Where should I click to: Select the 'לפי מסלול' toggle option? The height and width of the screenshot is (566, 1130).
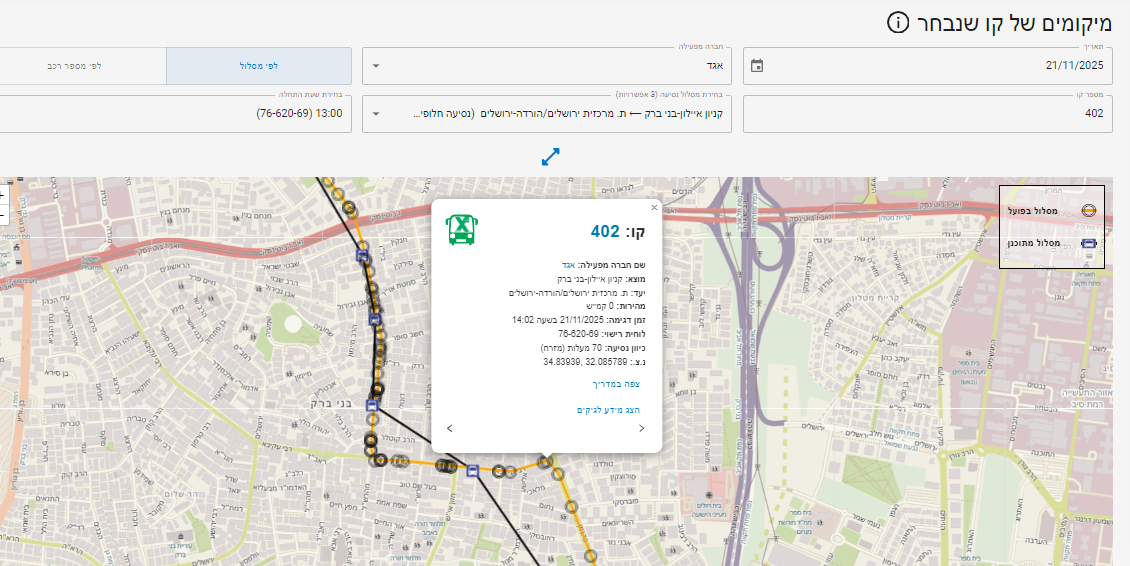259,66
